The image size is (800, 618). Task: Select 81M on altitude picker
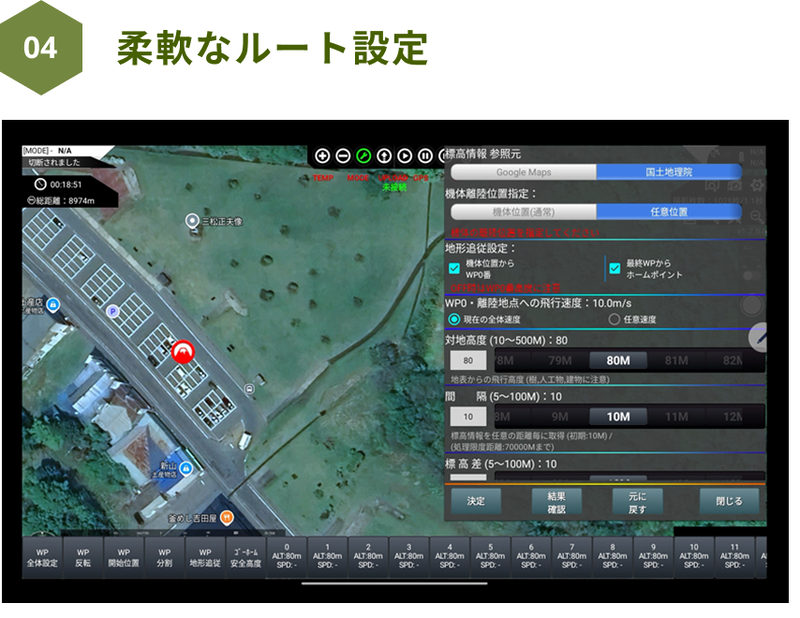[676, 361]
